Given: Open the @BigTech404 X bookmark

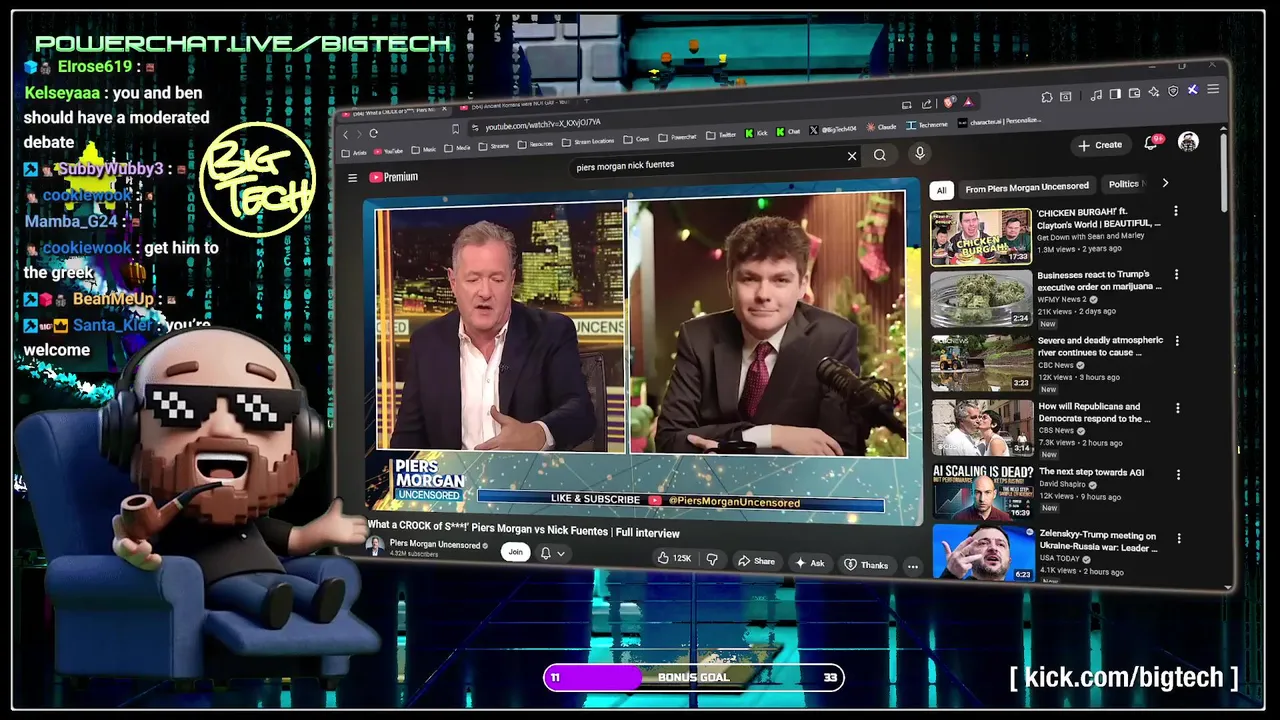Looking at the screenshot, I should coord(832,129).
